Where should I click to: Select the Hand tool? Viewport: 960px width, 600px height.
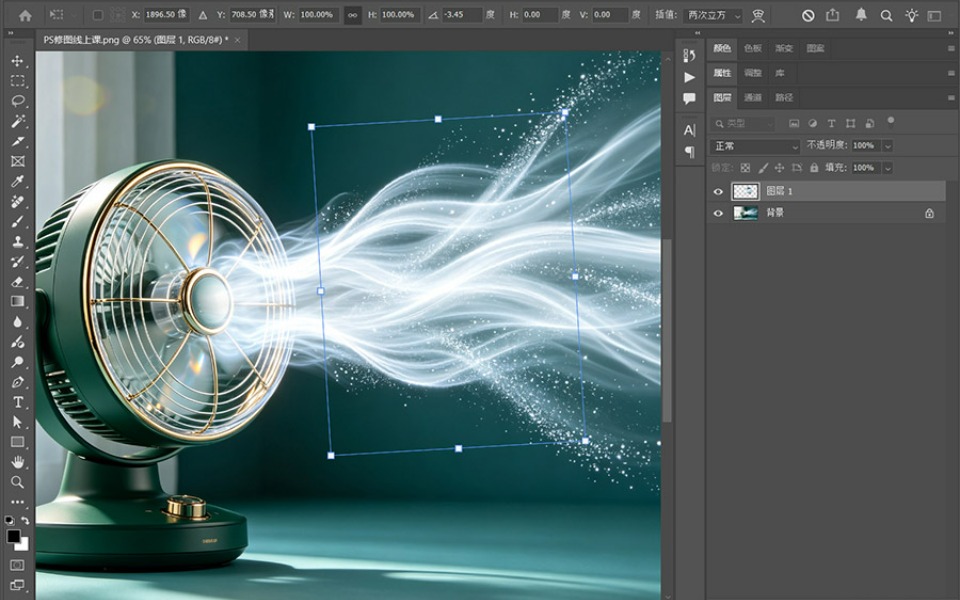(x=17, y=462)
